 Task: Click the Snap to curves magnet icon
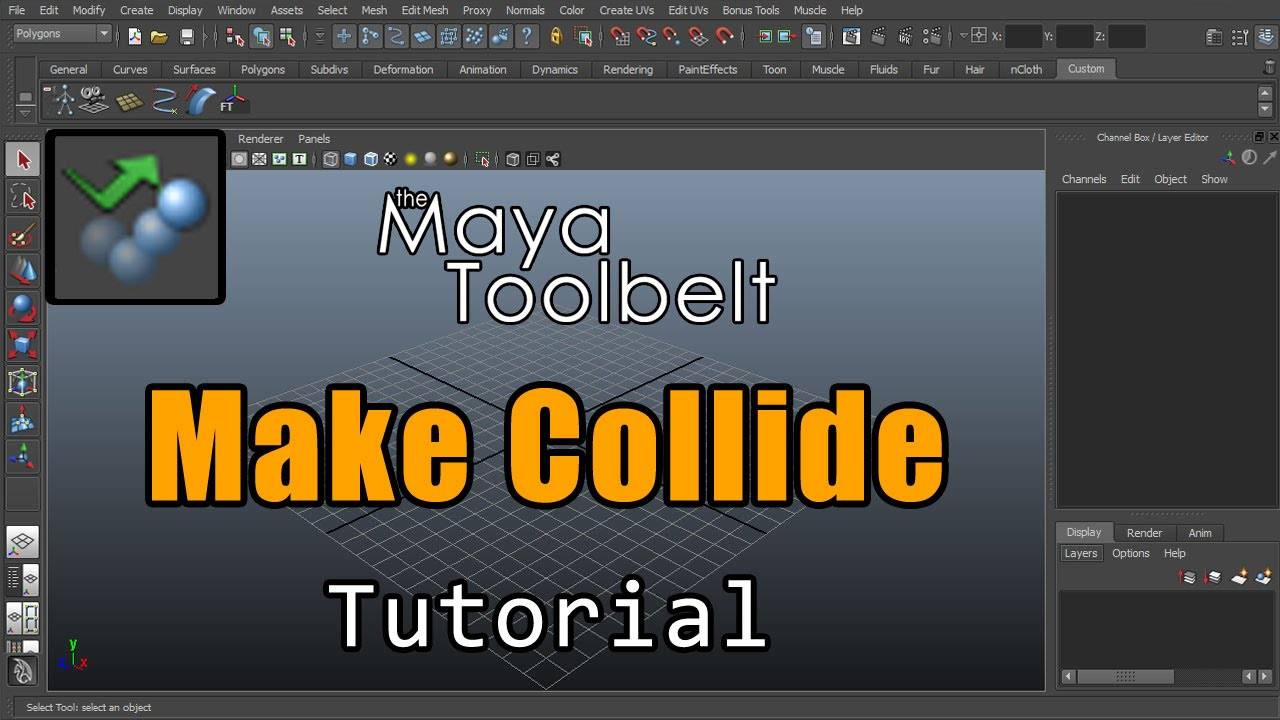click(646, 36)
